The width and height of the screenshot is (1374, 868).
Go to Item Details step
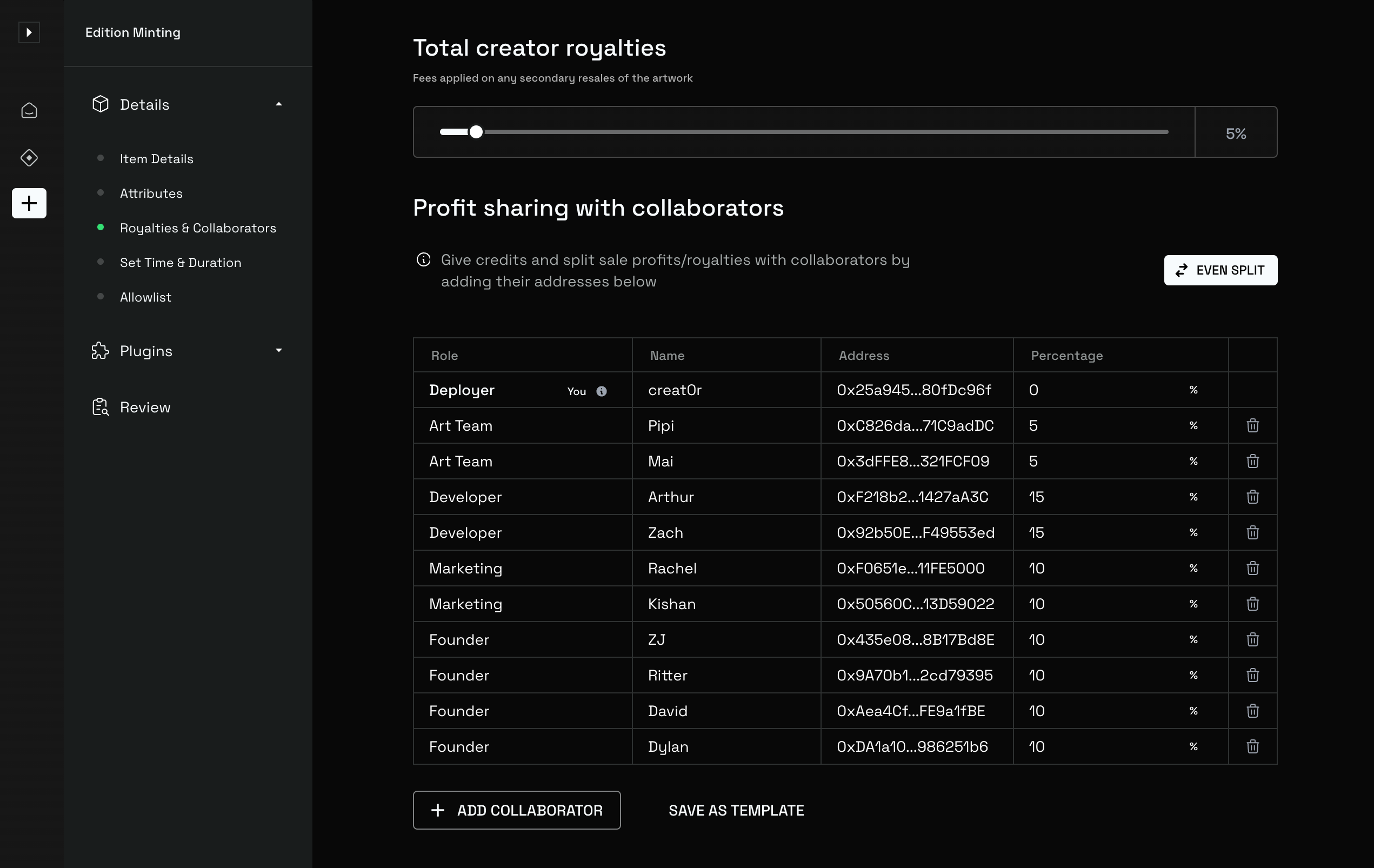click(x=156, y=159)
